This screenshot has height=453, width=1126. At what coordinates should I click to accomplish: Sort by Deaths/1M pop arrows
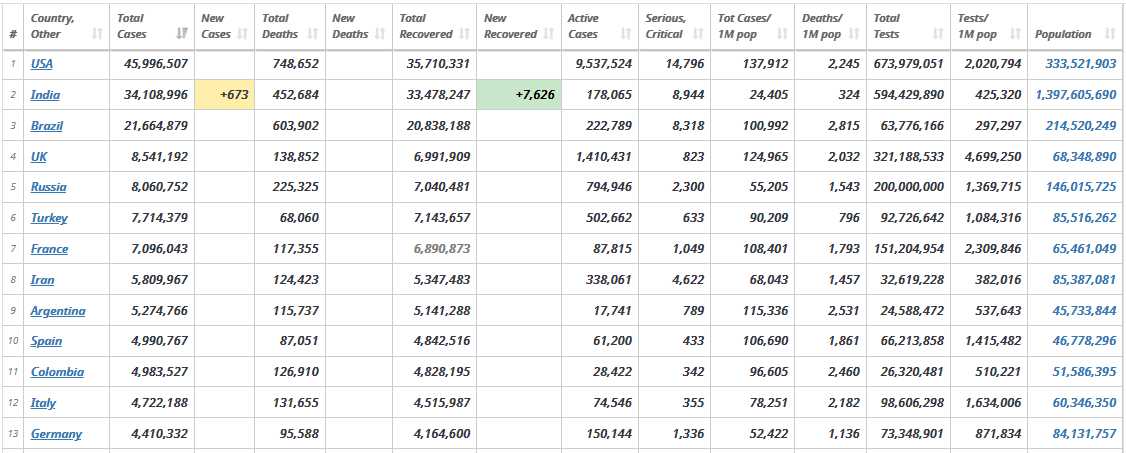click(854, 34)
